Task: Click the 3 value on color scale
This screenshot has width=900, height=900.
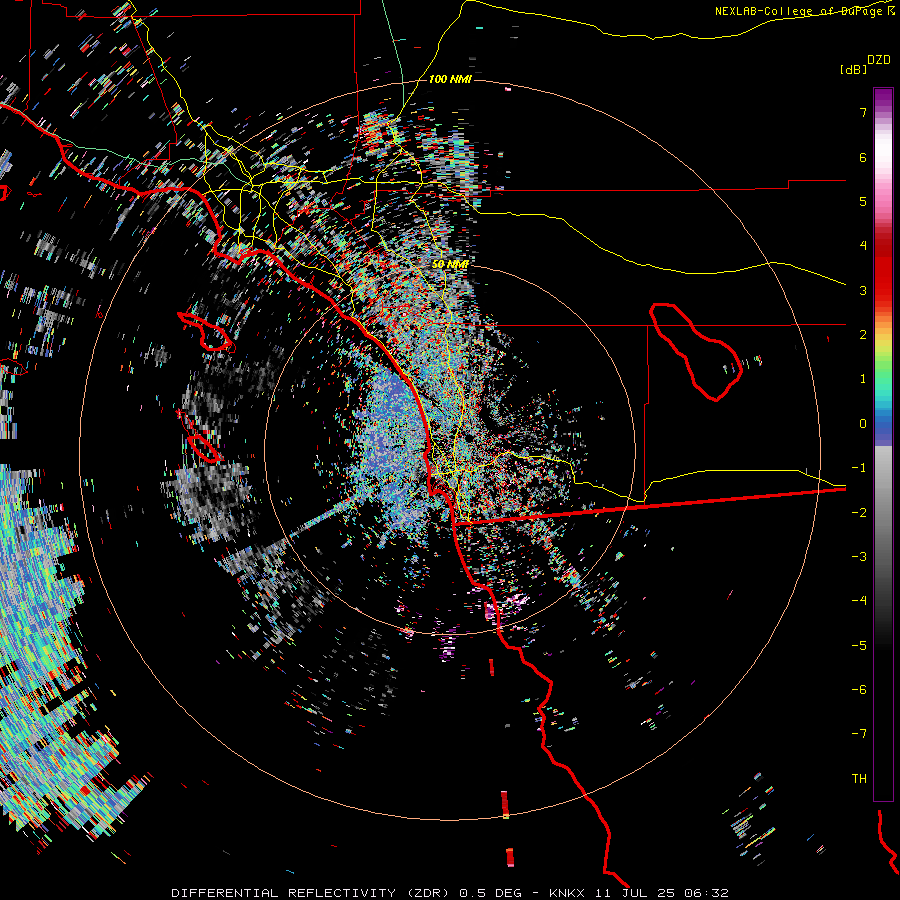Action: pos(863,290)
